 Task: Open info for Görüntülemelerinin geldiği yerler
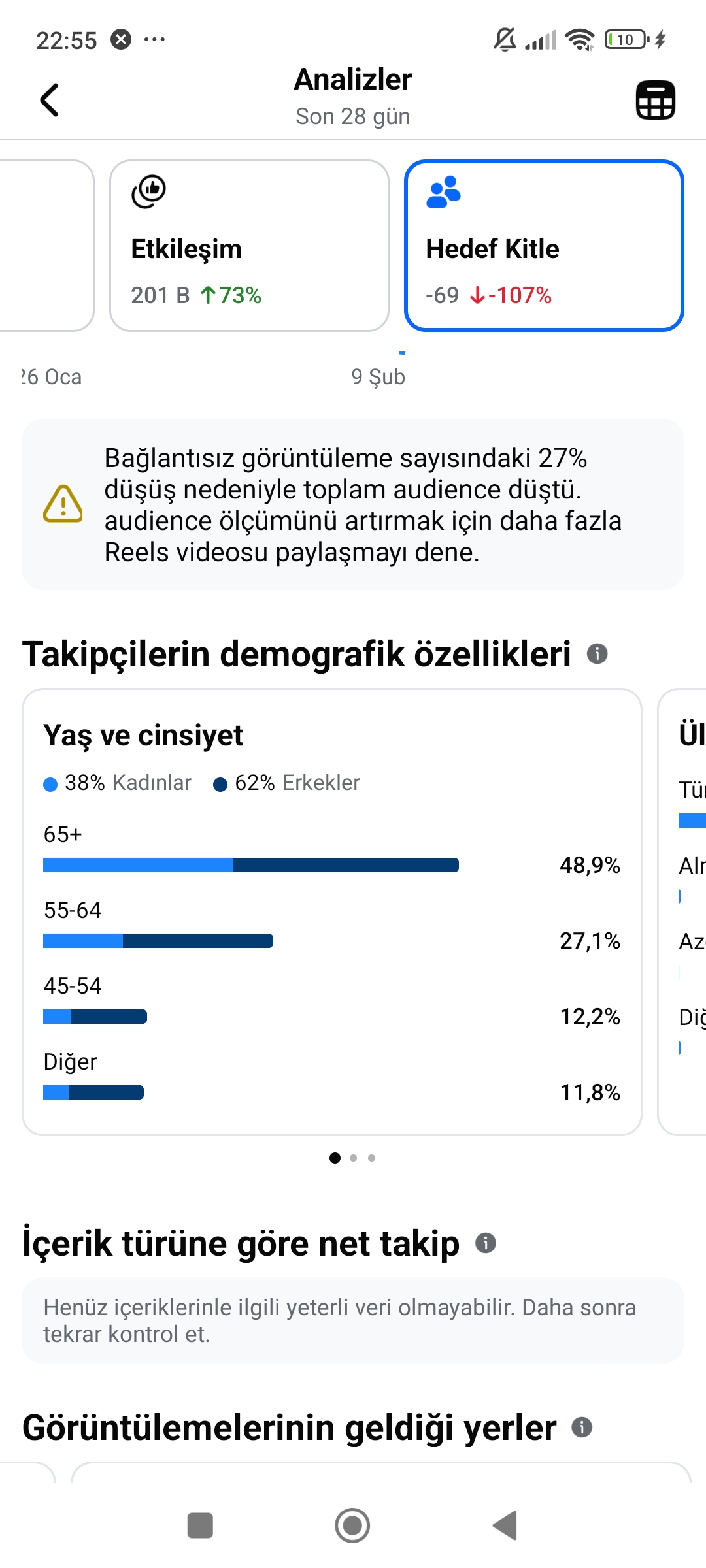582,1428
